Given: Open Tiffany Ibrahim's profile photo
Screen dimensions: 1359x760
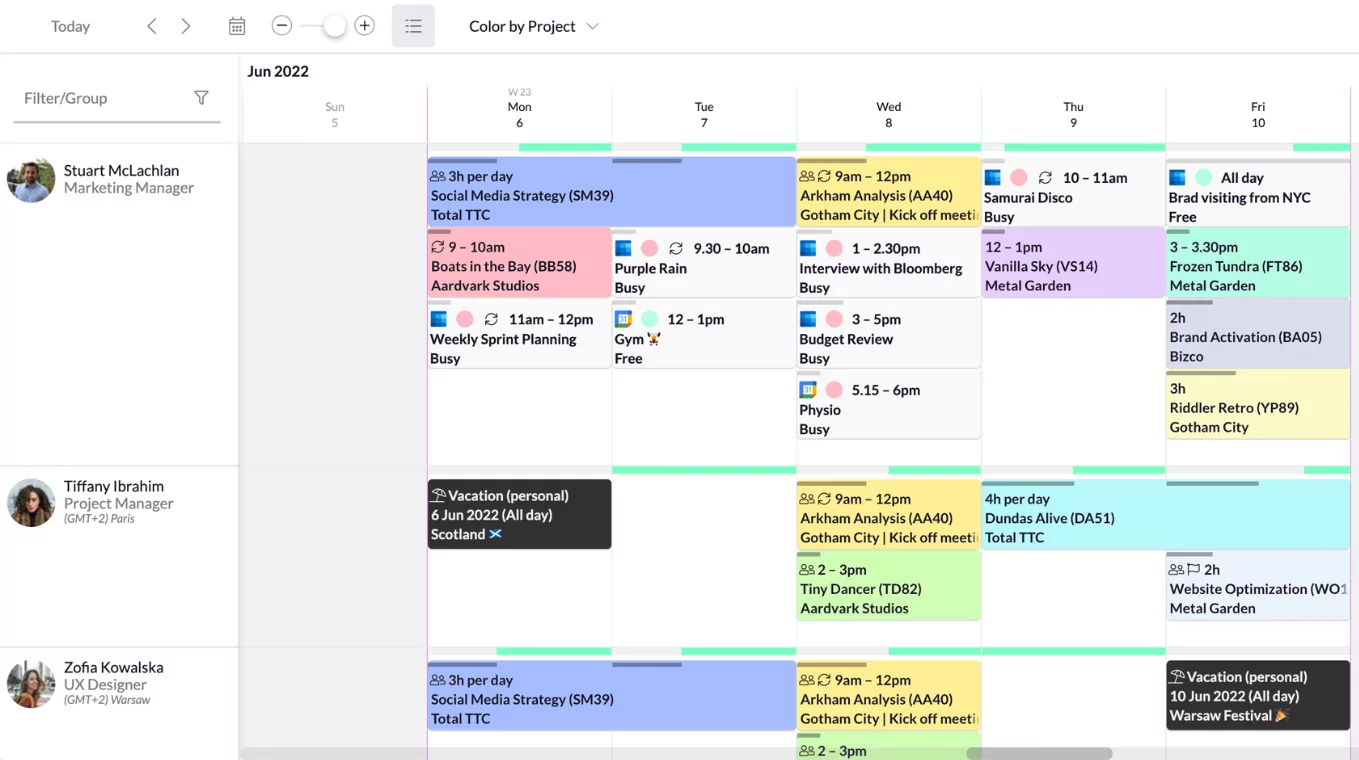Looking at the screenshot, I should [x=31, y=502].
